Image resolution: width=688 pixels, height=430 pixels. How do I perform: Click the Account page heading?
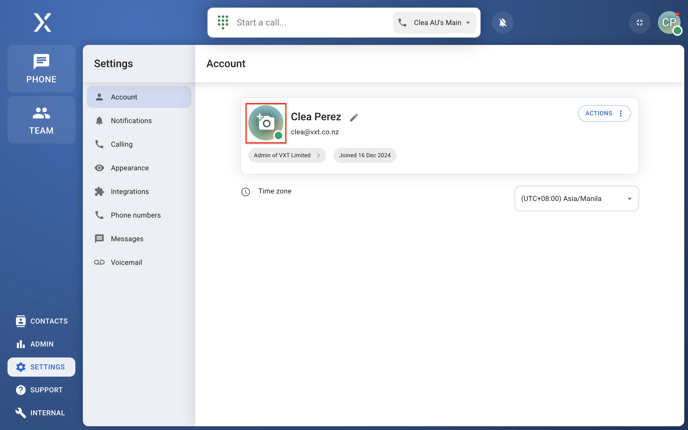point(226,64)
